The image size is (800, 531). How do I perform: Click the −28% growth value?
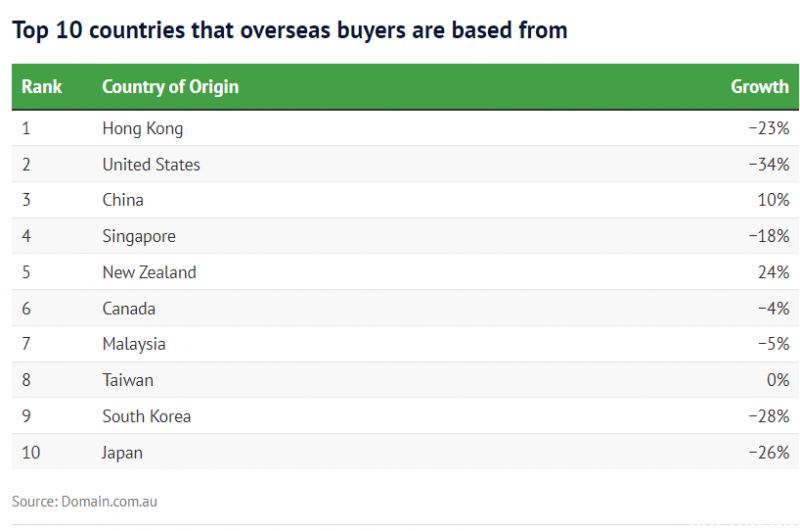(769, 416)
